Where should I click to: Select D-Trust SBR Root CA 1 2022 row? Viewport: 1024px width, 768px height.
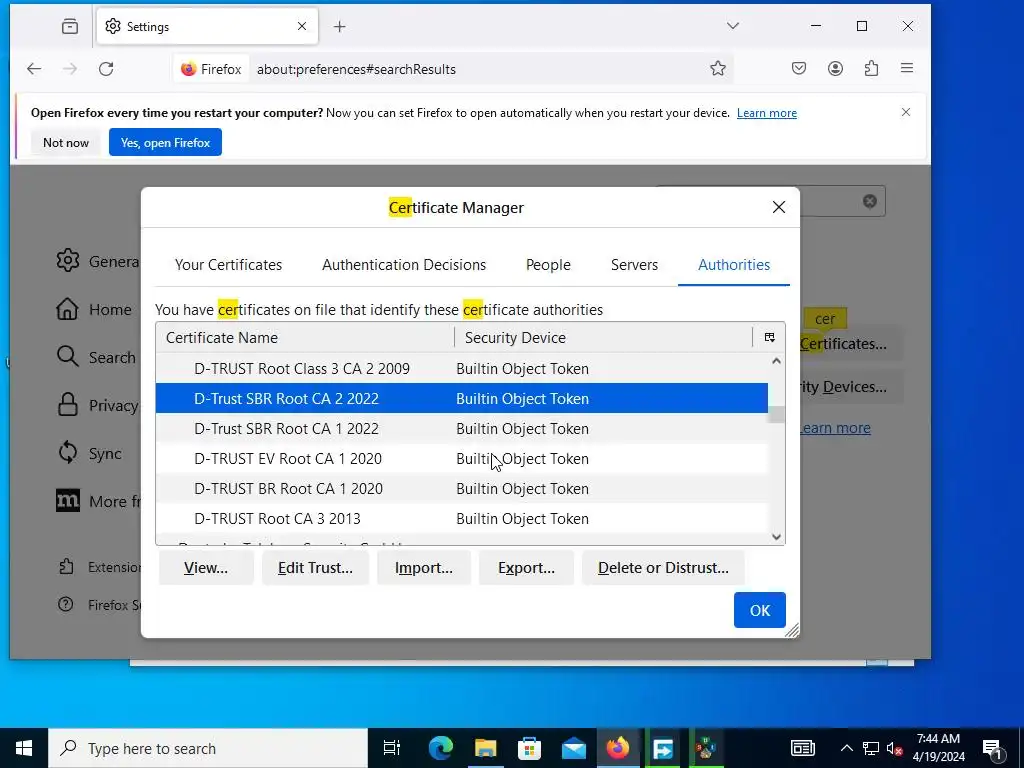(x=462, y=428)
